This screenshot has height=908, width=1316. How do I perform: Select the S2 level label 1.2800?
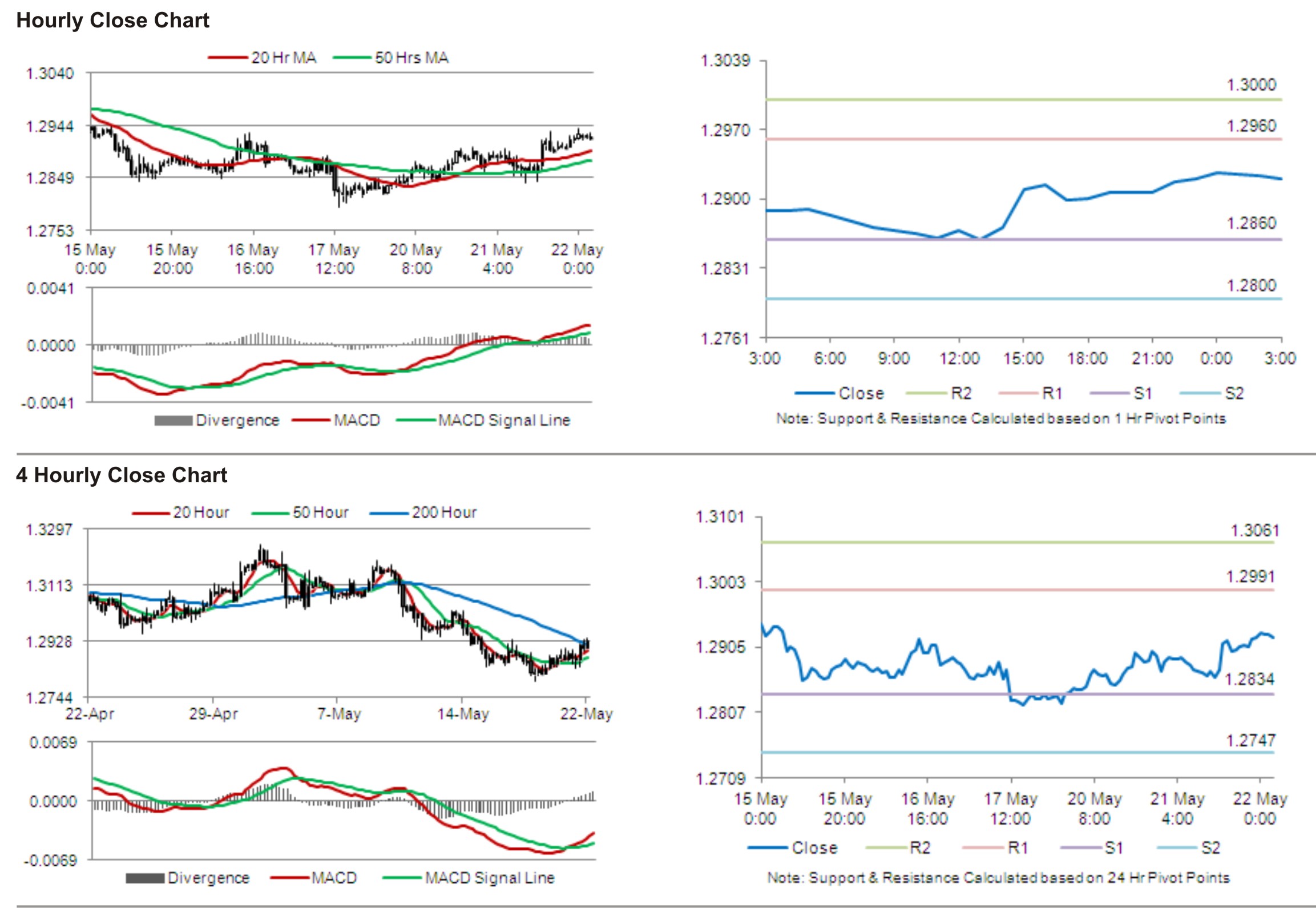pyautogui.click(x=1252, y=285)
